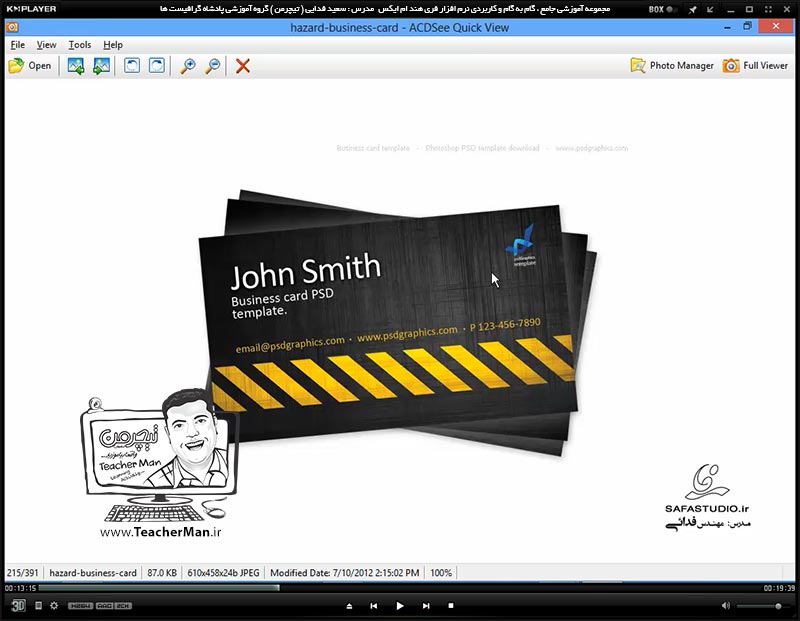Click total duration 00:19:39
The height and width of the screenshot is (621, 800).
(779, 588)
